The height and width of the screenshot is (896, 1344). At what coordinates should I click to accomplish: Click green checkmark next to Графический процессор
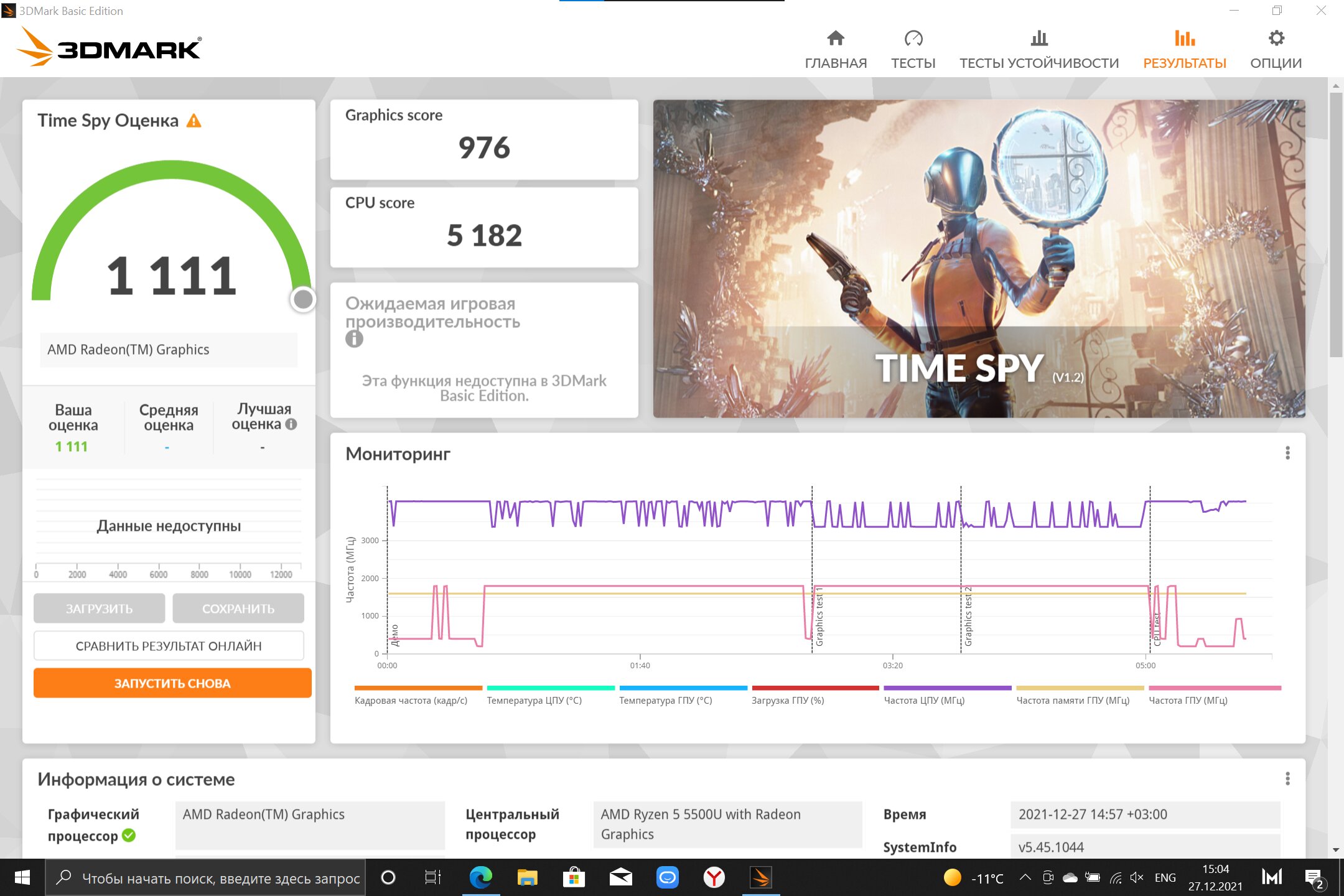(129, 836)
